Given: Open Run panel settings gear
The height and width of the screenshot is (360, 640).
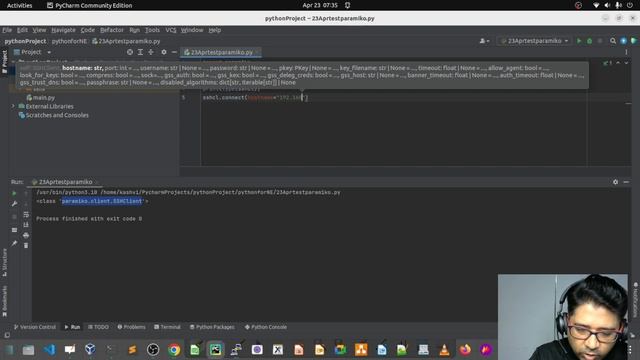Looking at the screenshot, I should (x=615, y=182).
